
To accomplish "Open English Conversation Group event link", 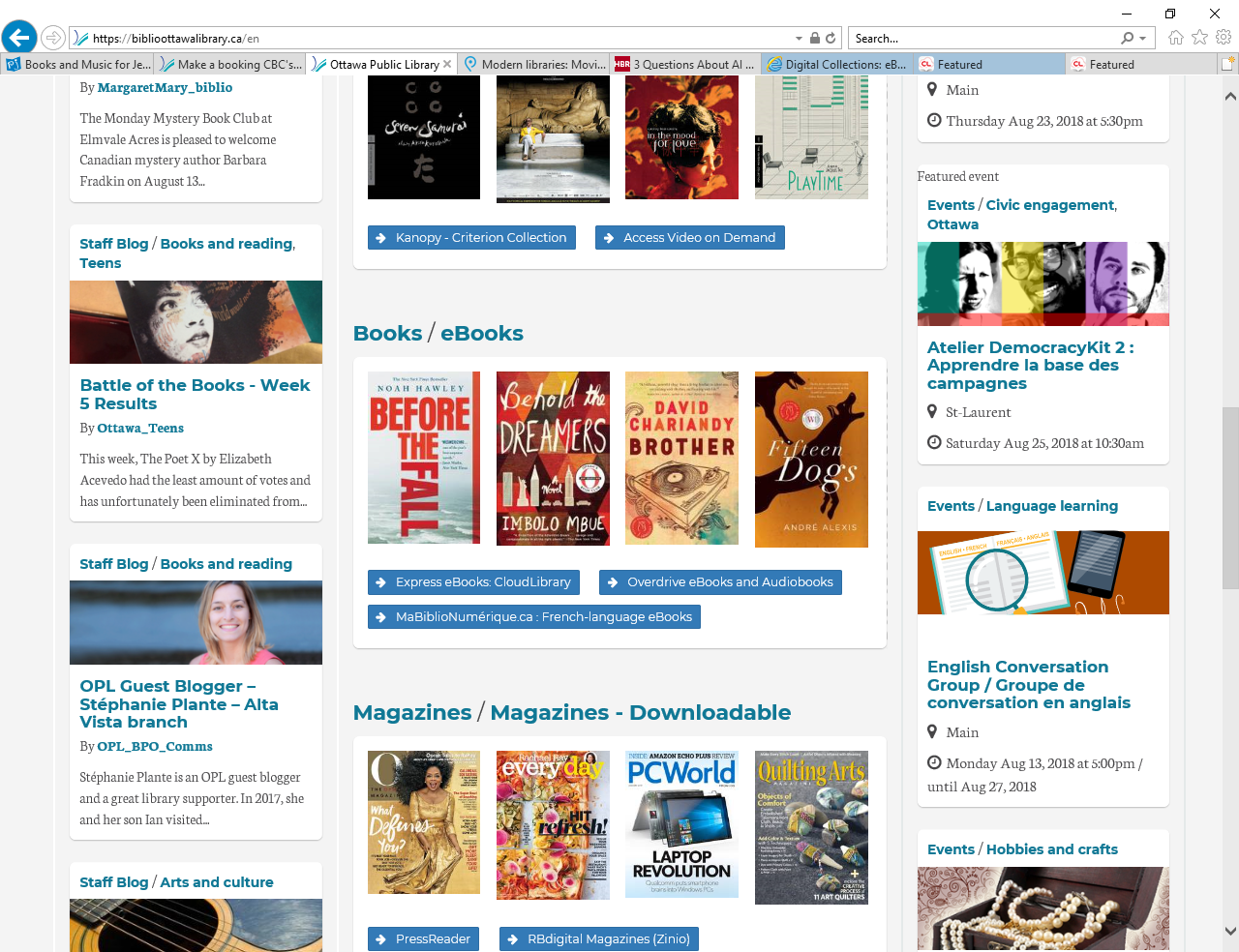I will pos(1029,685).
